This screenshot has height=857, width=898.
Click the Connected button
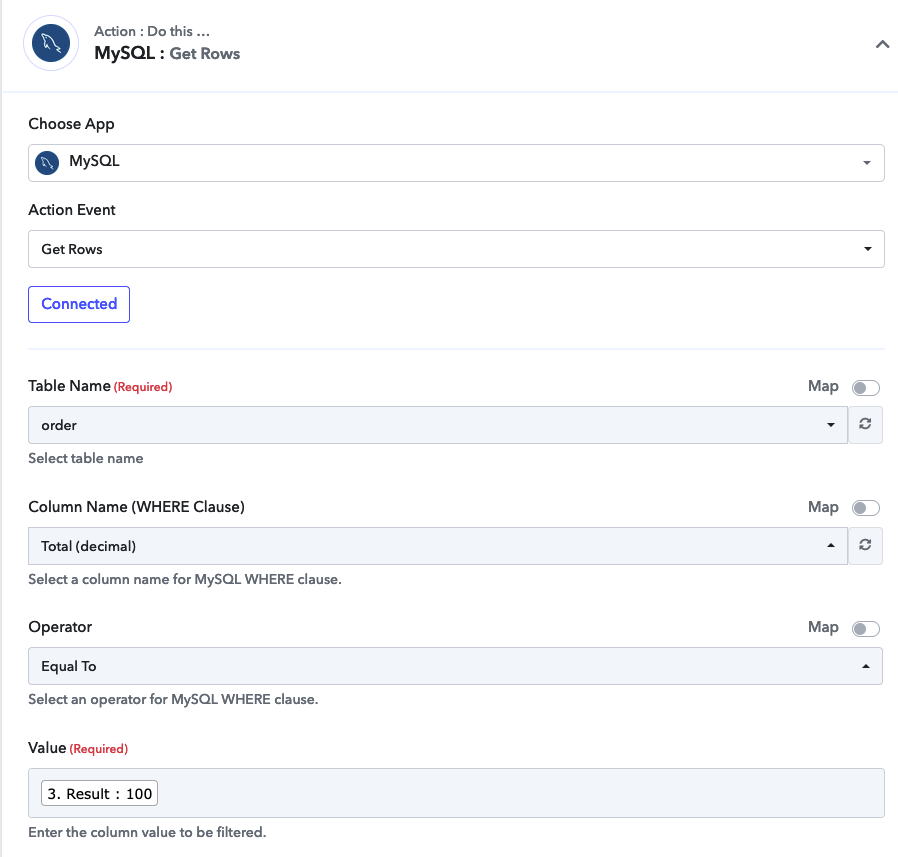[79, 304]
